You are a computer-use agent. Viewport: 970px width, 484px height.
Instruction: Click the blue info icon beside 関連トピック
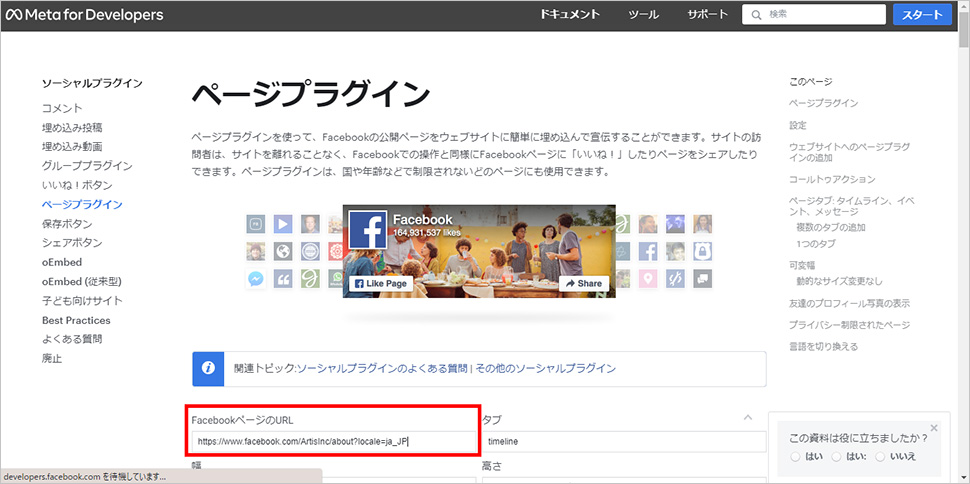click(x=208, y=368)
